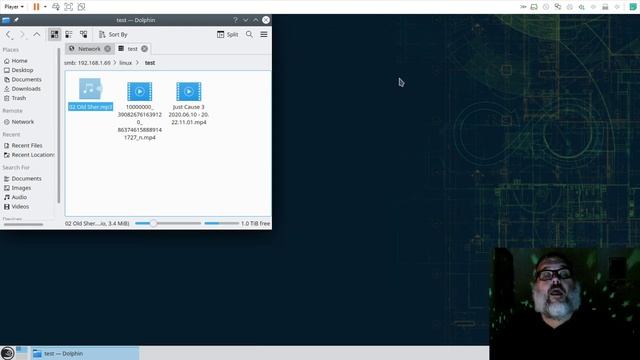This screenshot has width=640, height=360.
Task: Switch to Icons view mode
Action: pyautogui.click(x=54, y=35)
